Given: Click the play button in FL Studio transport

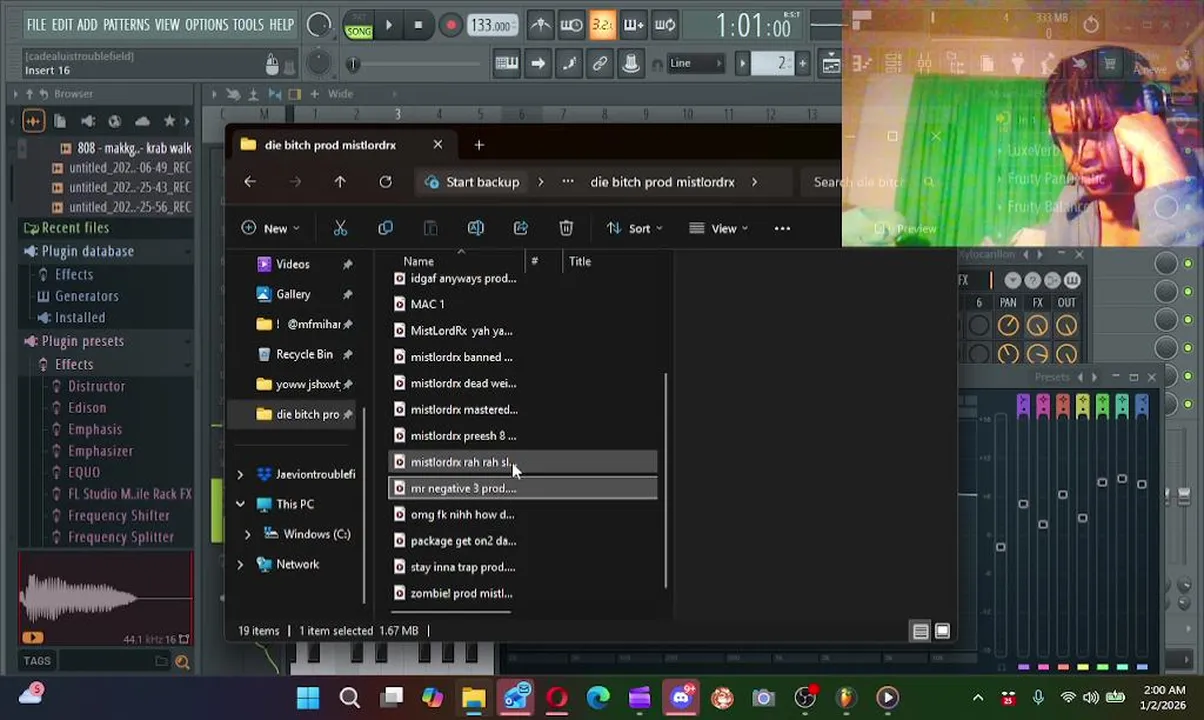Looking at the screenshot, I should pyautogui.click(x=388, y=25).
